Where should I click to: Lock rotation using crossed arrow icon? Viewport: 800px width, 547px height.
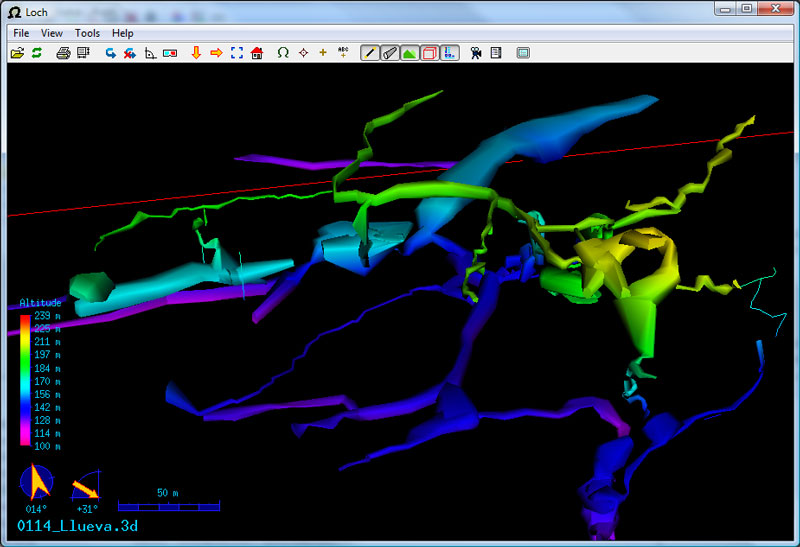point(130,53)
